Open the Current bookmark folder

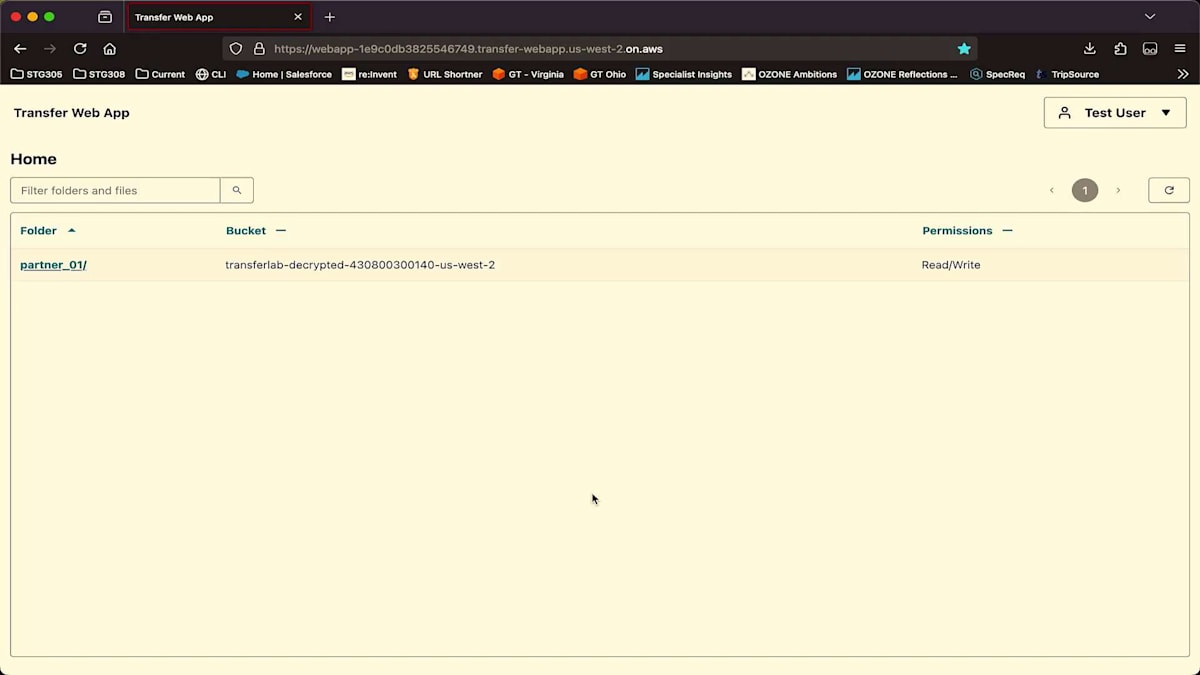click(160, 74)
